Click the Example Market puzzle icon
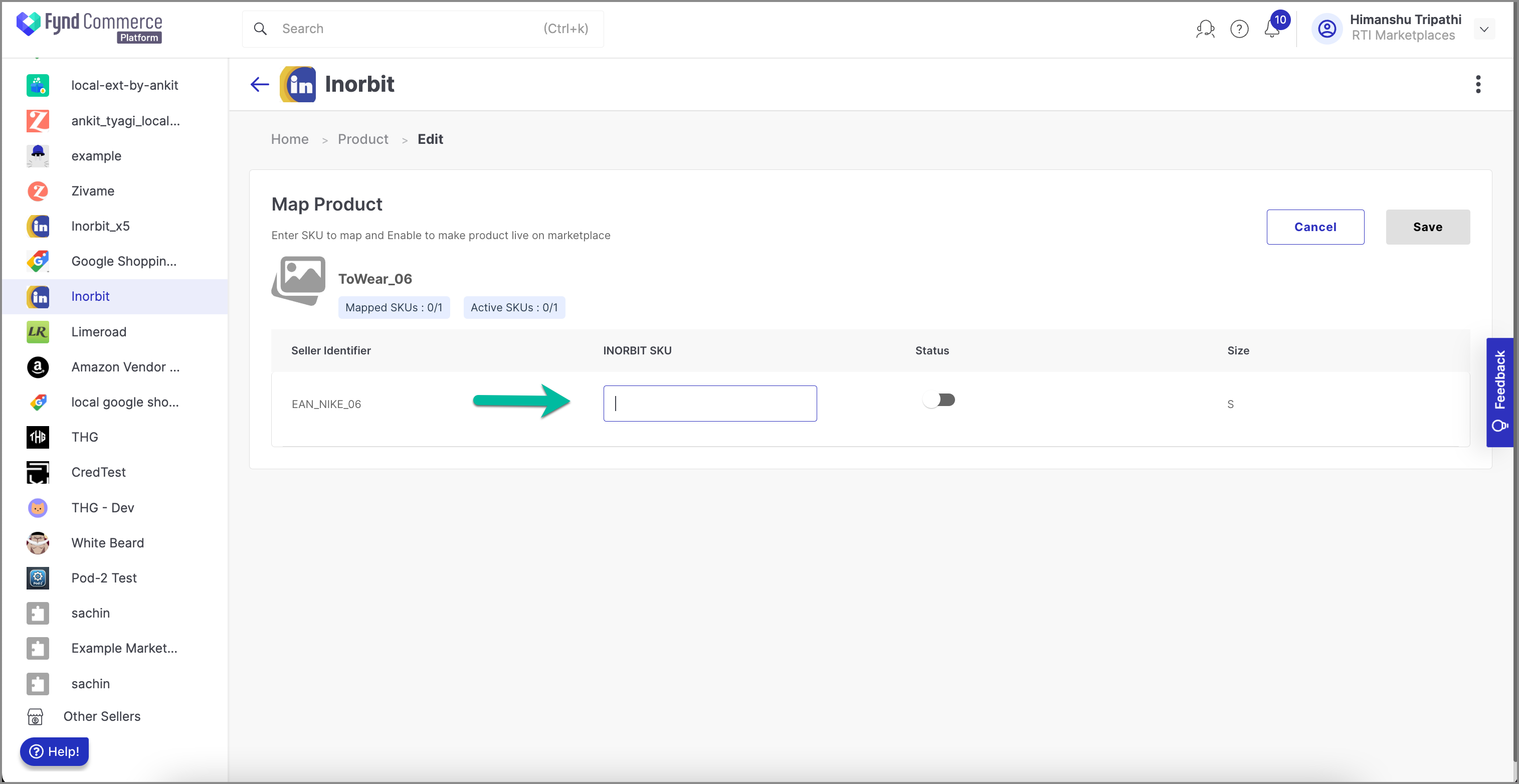Image resolution: width=1519 pixels, height=784 pixels. pyautogui.click(x=38, y=649)
